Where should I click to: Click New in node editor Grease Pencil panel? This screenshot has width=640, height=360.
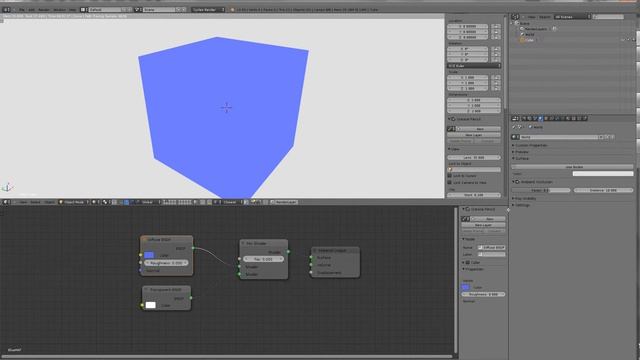(489, 219)
